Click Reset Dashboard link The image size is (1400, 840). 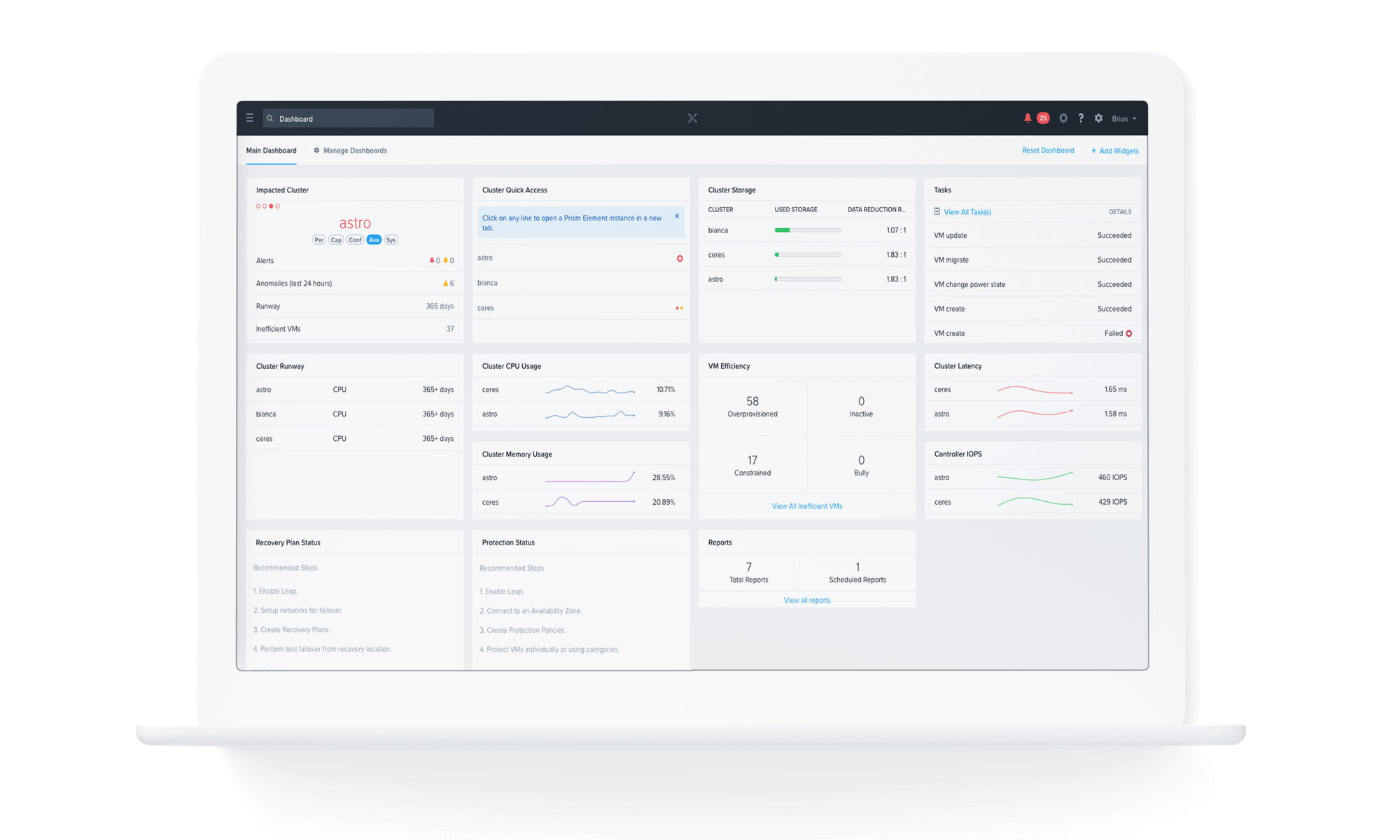[x=1048, y=150]
